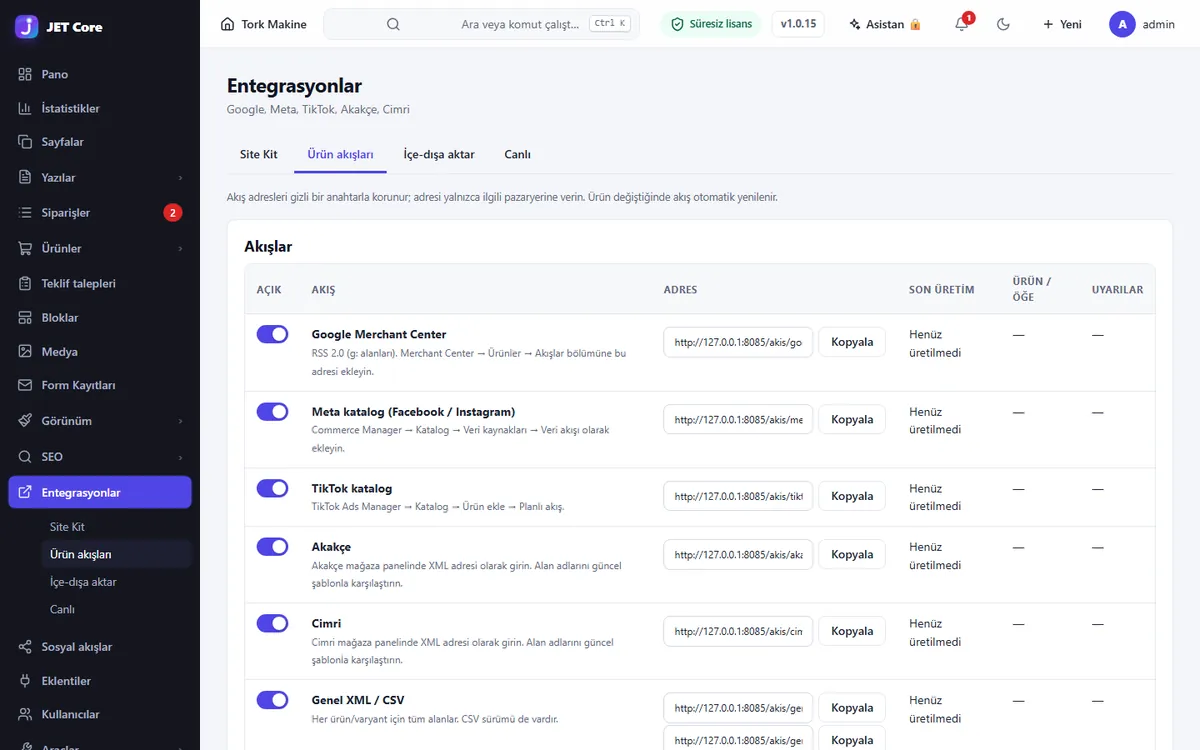Image resolution: width=1200 pixels, height=750 pixels.
Task: Toggle the TikTok katalog feed switch
Action: click(272, 488)
